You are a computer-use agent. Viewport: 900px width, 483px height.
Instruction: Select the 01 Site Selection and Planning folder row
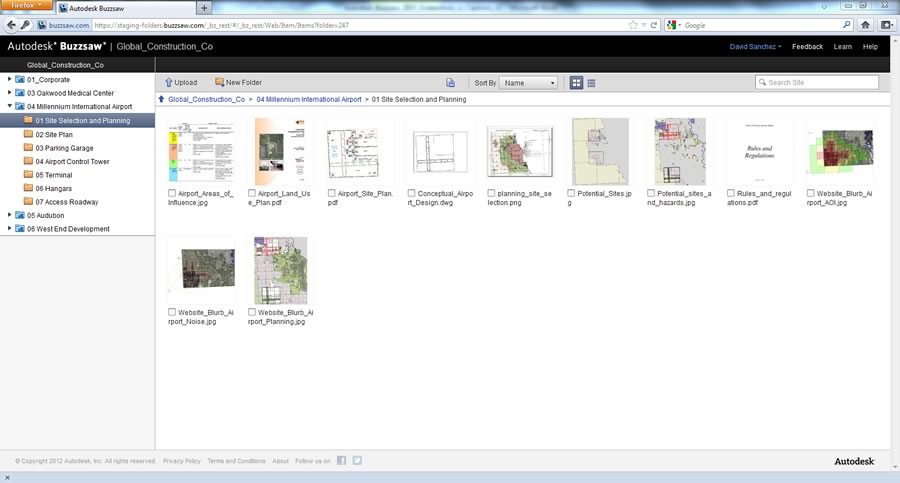point(77,121)
